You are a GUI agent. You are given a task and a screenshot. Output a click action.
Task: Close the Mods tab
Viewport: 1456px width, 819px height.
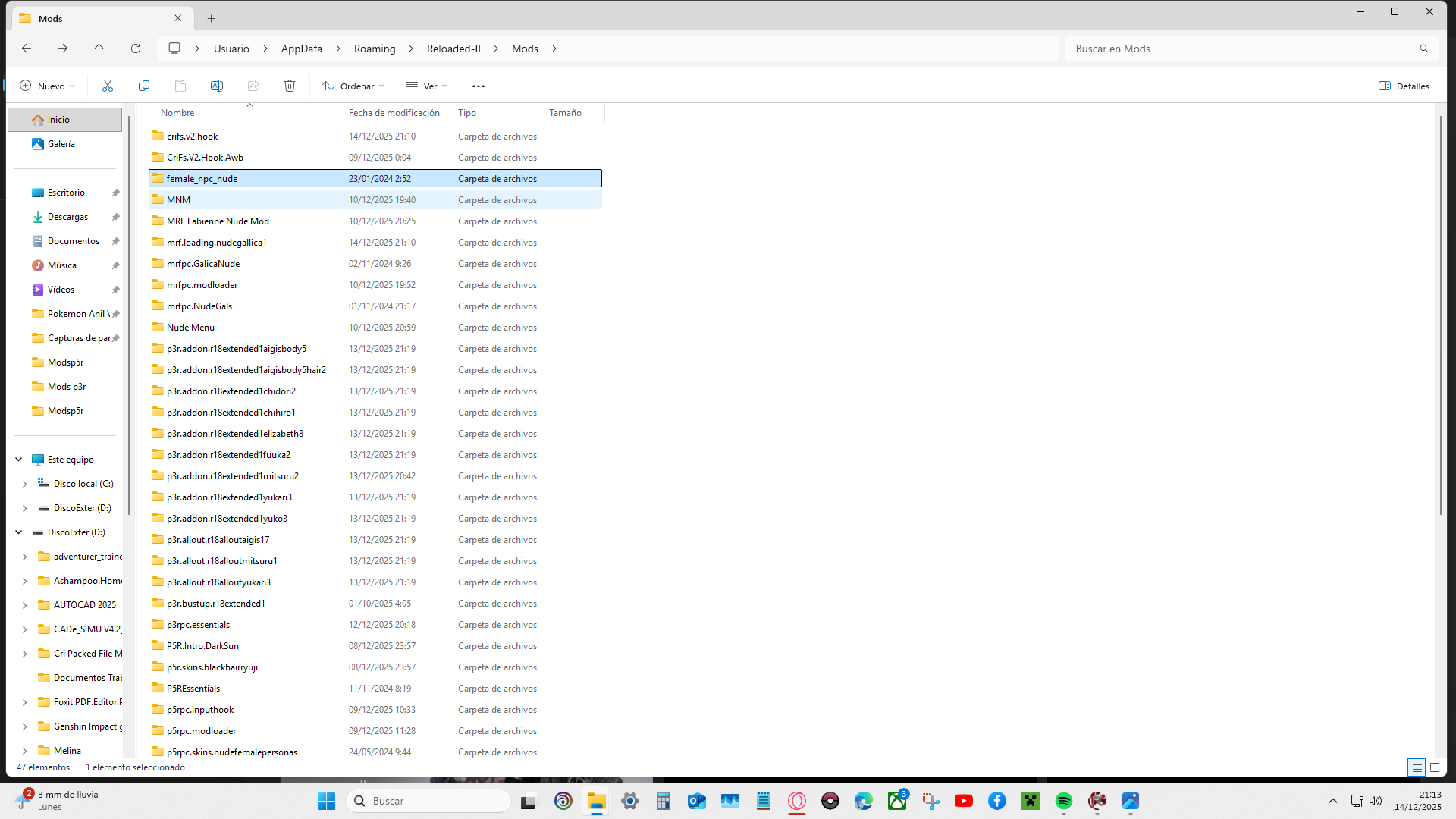[x=178, y=18]
